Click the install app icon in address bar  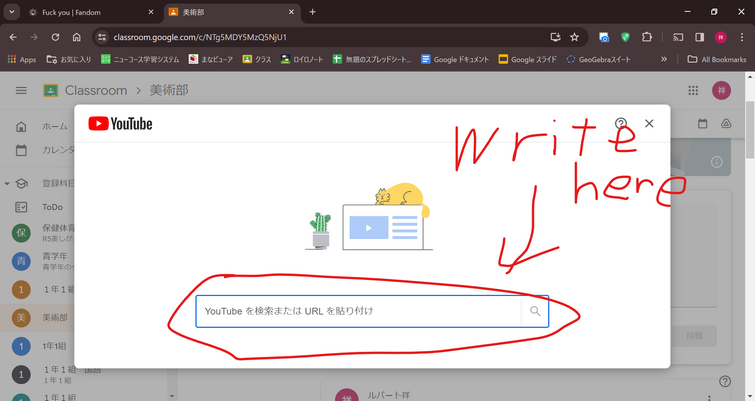(x=555, y=37)
